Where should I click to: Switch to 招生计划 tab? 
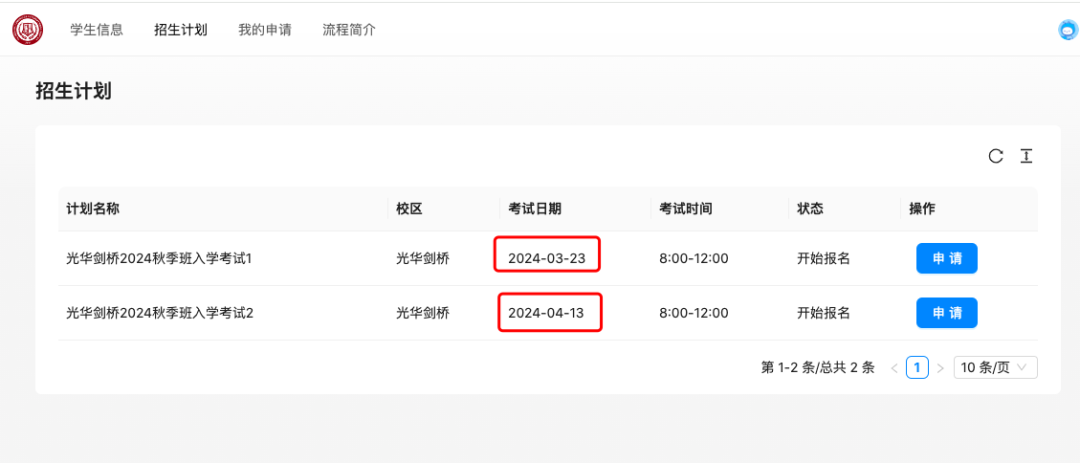click(x=180, y=30)
